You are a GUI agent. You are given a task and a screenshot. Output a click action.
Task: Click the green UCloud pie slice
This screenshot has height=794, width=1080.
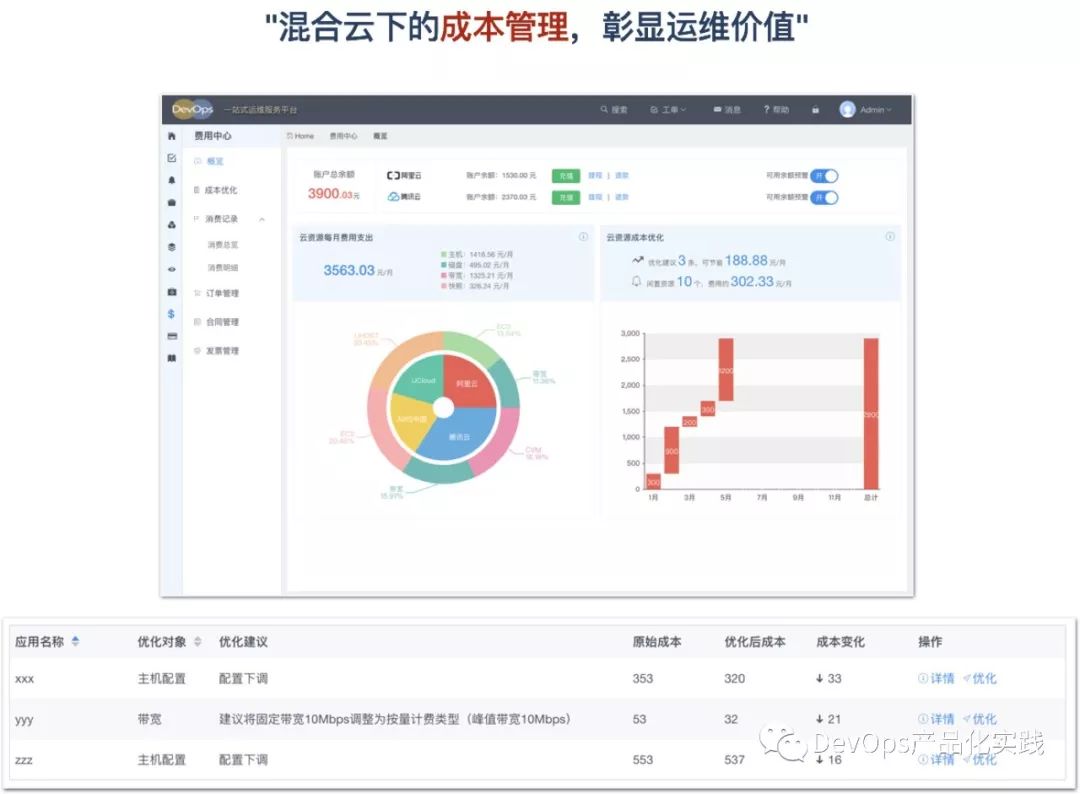point(422,379)
